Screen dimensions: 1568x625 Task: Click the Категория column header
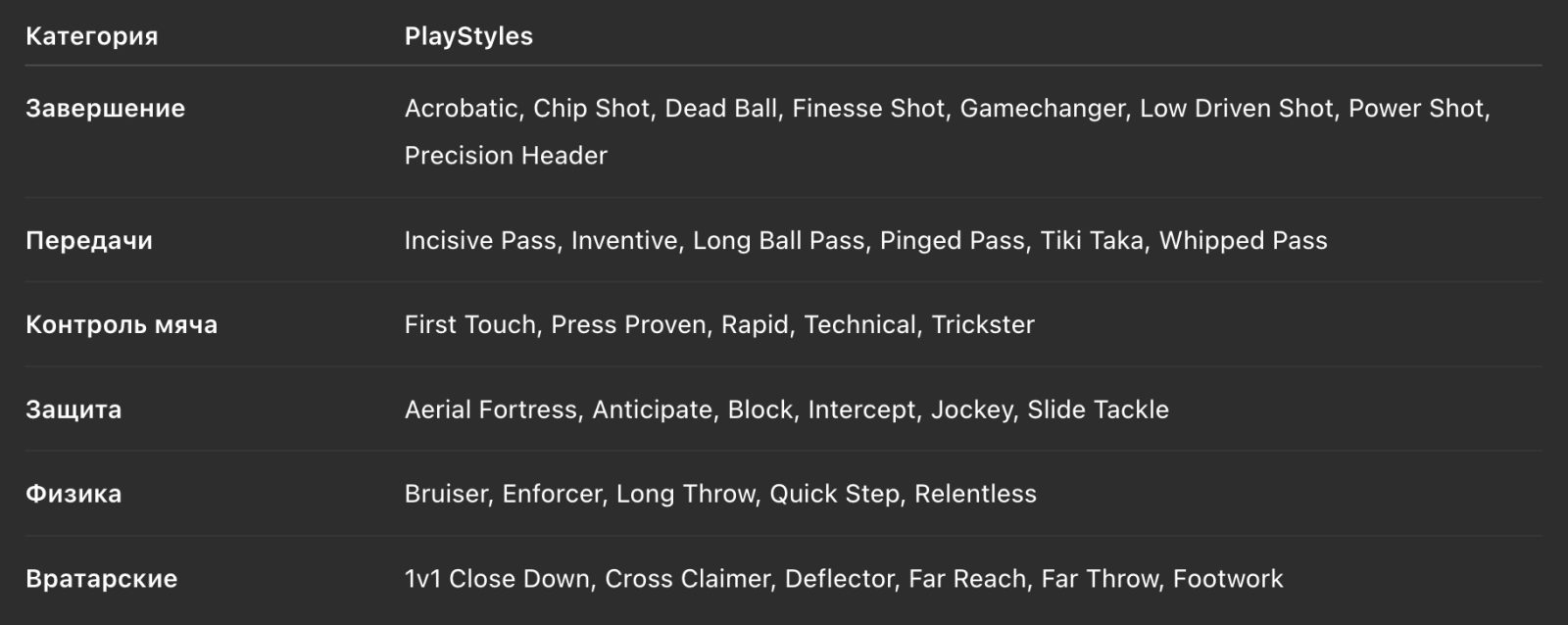pos(91,37)
